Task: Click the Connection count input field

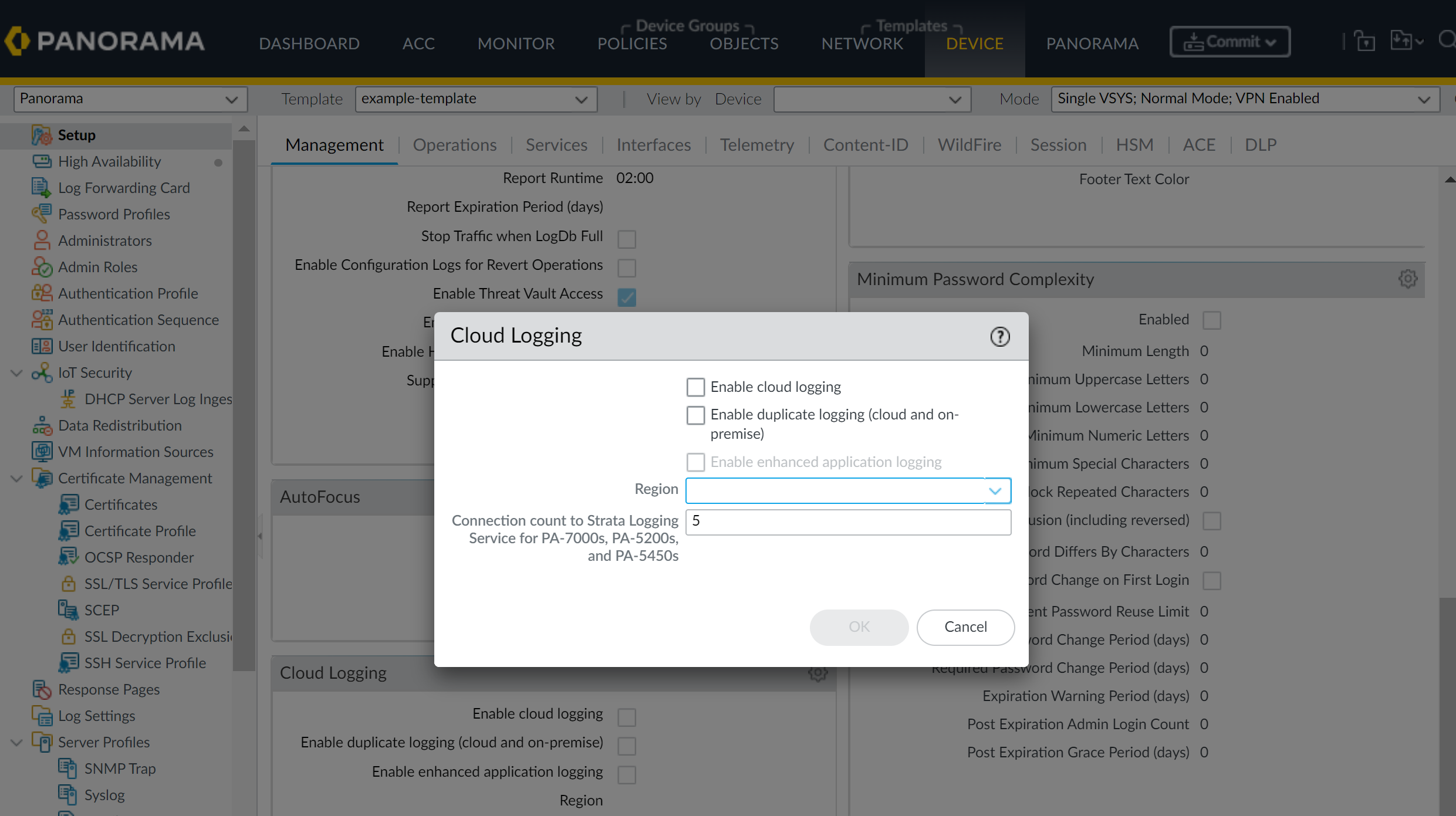Action: (x=847, y=522)
